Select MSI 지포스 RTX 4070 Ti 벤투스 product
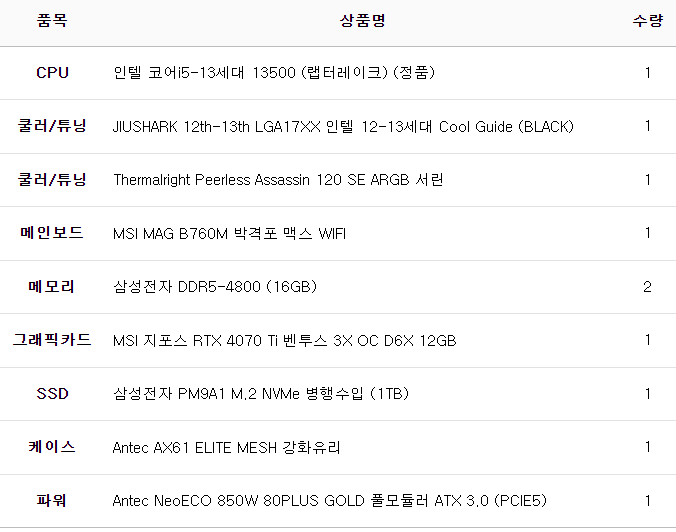This screenshot has width=676, height=532. click(284, 341)
